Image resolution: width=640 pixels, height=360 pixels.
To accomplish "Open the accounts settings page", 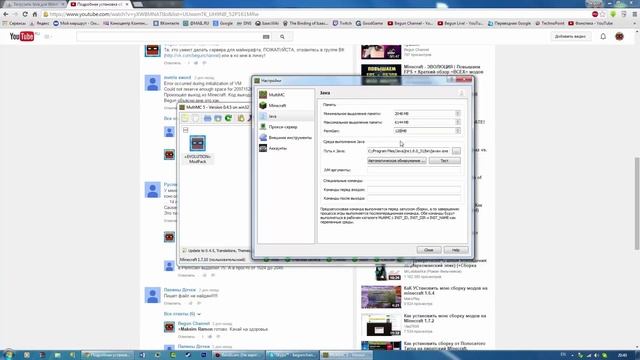I will point(286,148).
